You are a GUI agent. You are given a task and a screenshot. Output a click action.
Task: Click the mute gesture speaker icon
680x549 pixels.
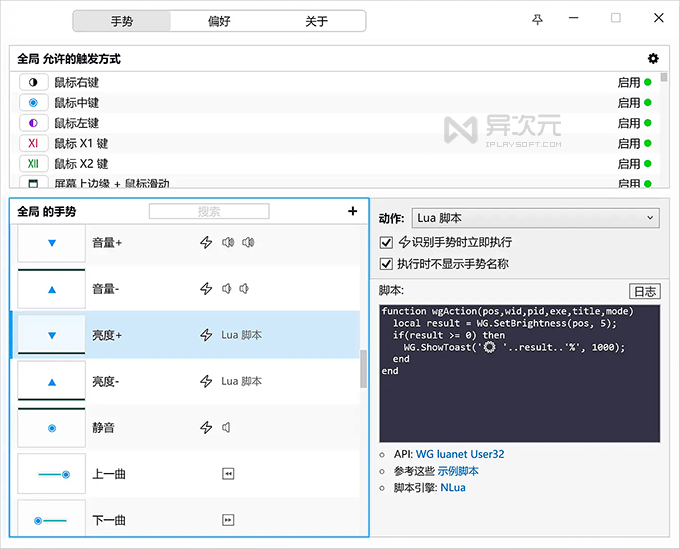click(x=226, y=428)
